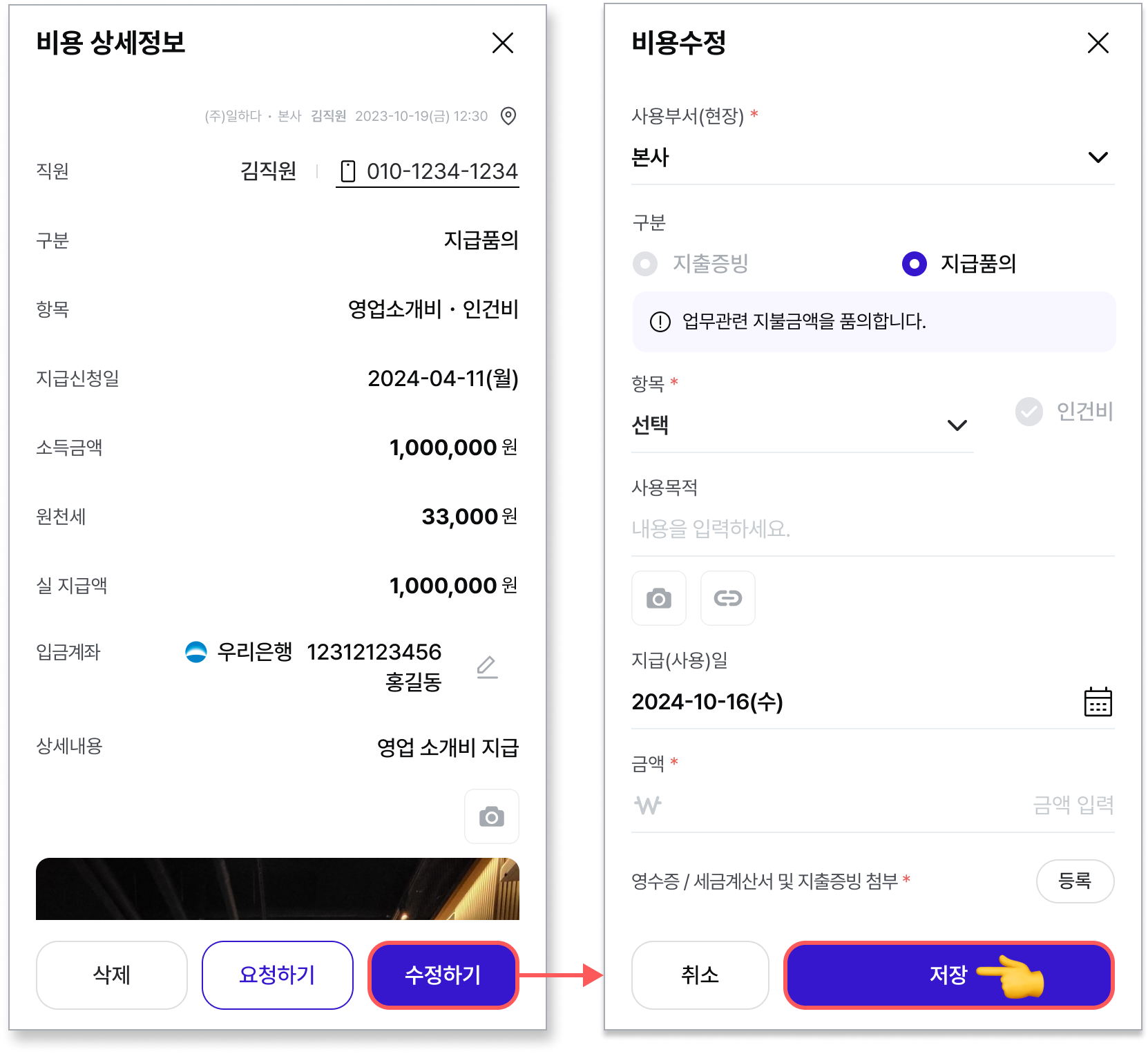Select the 지급품의 radio button
1148x1054 pixels.
click(915, 264)
